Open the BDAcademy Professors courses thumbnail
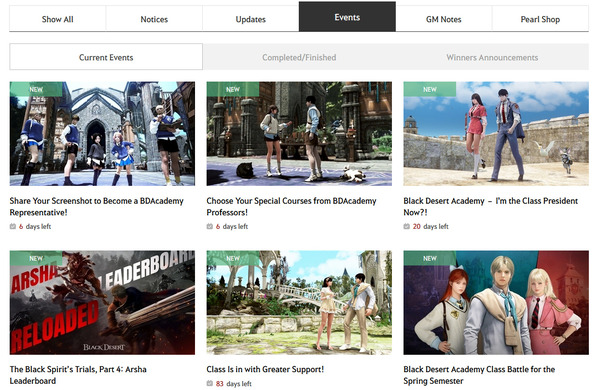Screen dimensions: 599x390 pyautogui.click(x=299, y=134)
